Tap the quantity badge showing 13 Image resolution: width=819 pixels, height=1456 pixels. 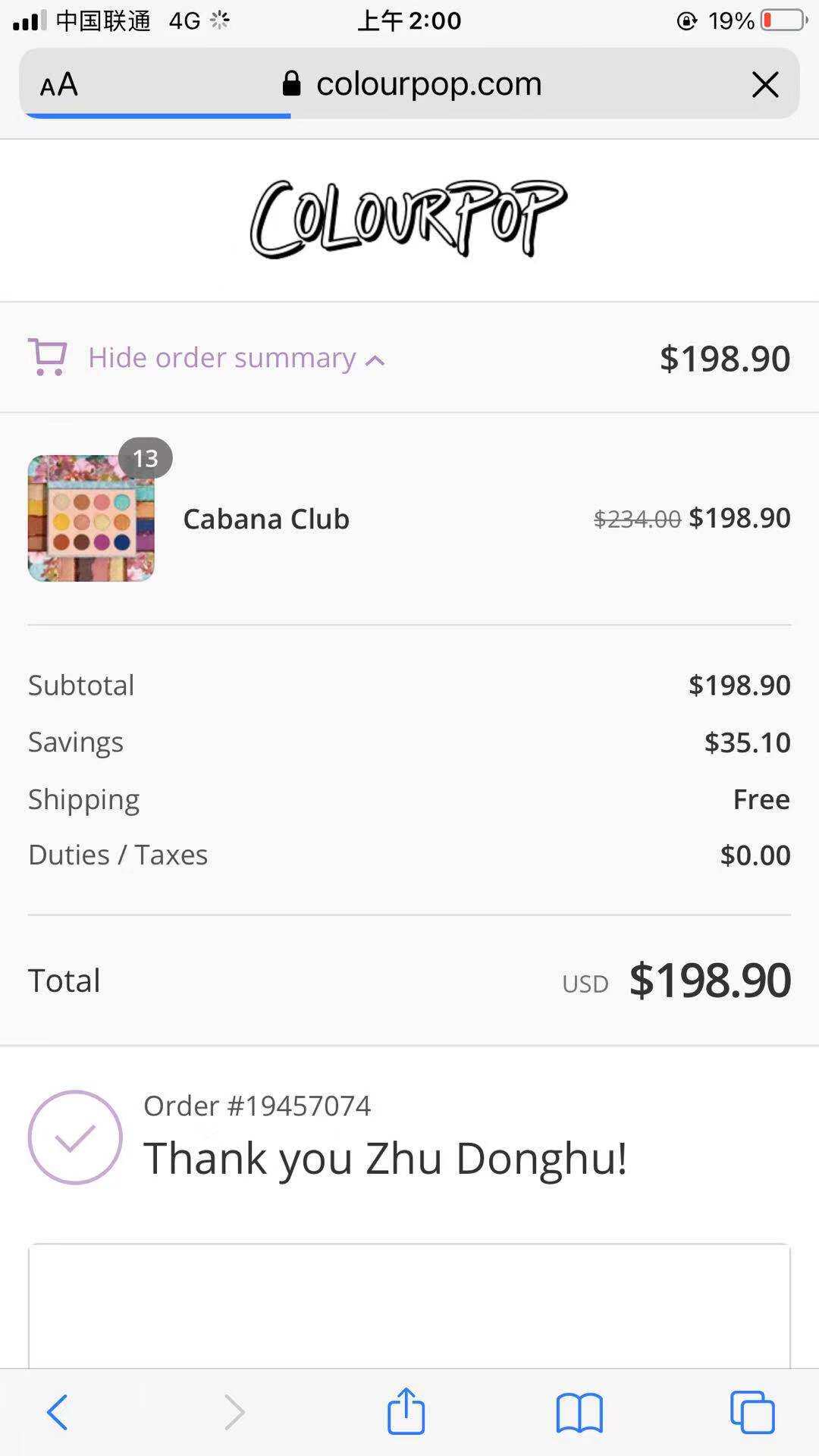coord(145,458)
